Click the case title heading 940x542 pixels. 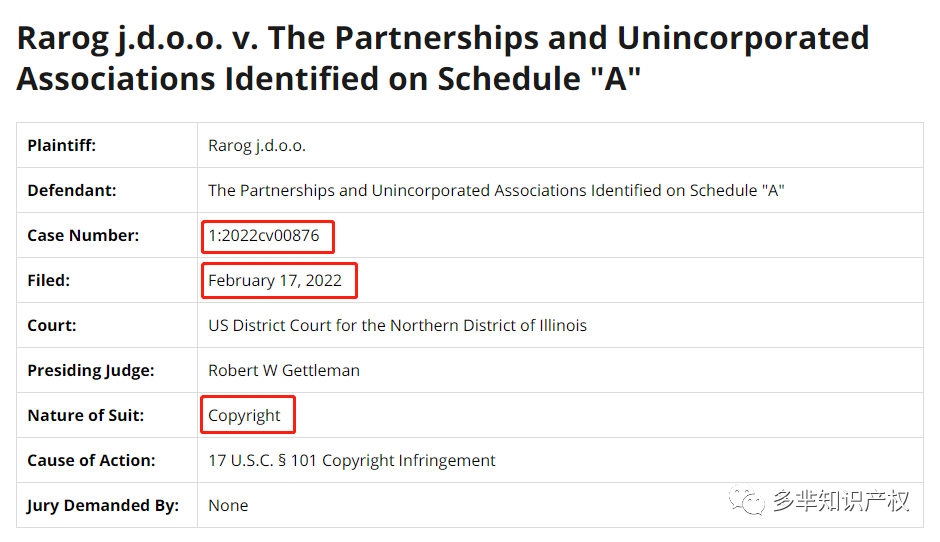pos(443,59)
